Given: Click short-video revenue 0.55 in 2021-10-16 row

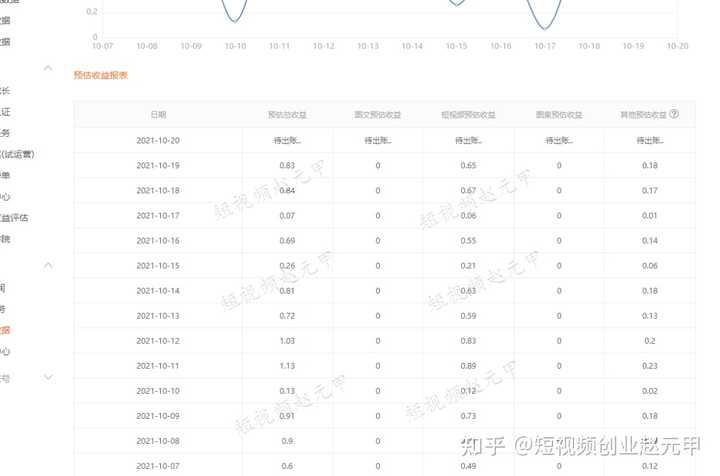Looking at the screenshot, I should (468, 241).
